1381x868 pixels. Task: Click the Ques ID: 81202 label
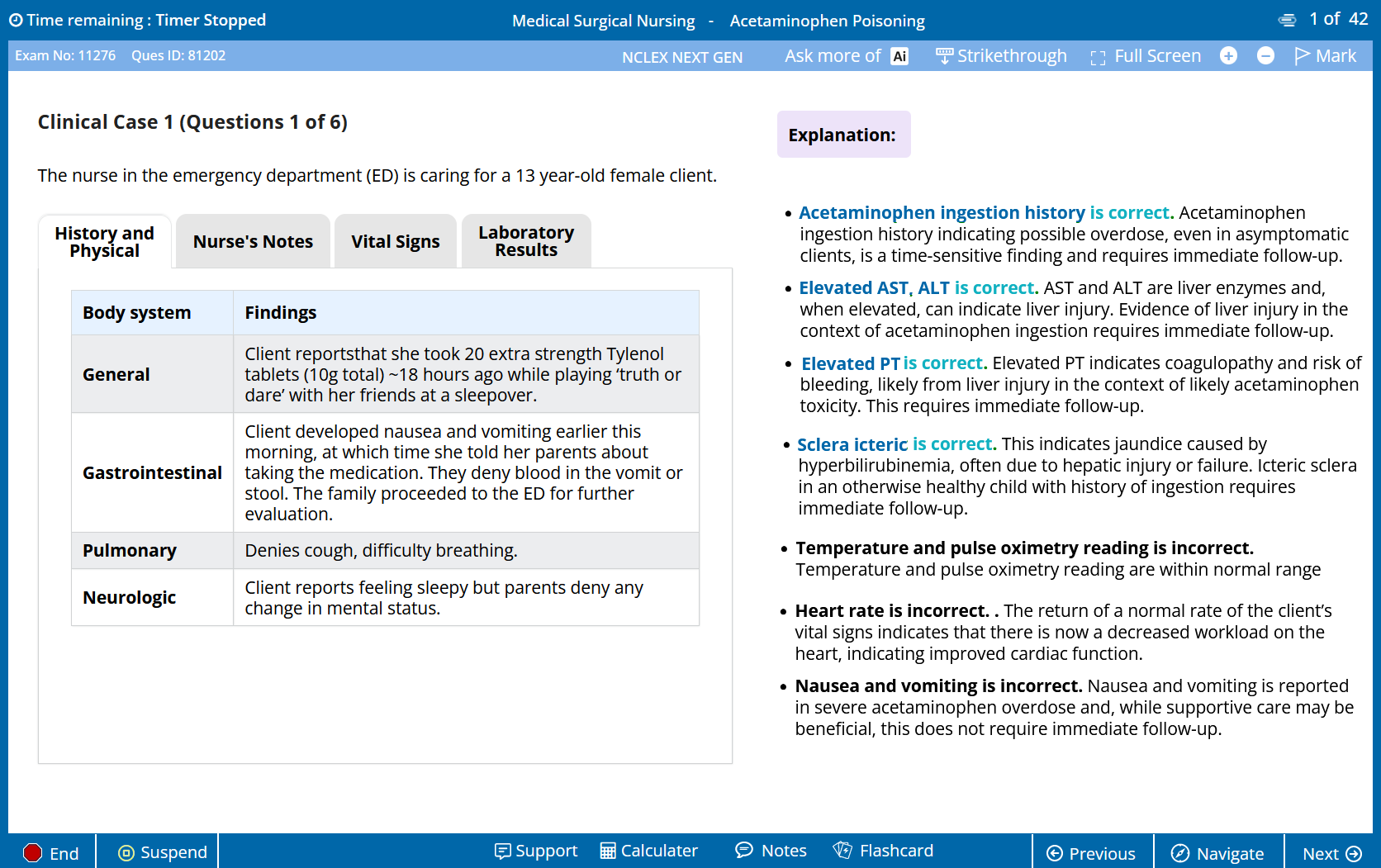click(x=178, y=55)
